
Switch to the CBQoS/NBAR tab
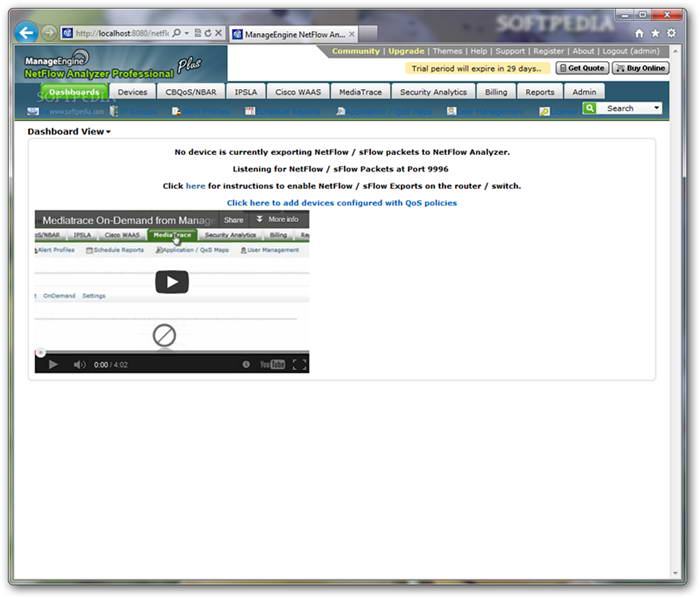(x=191, y=92)
